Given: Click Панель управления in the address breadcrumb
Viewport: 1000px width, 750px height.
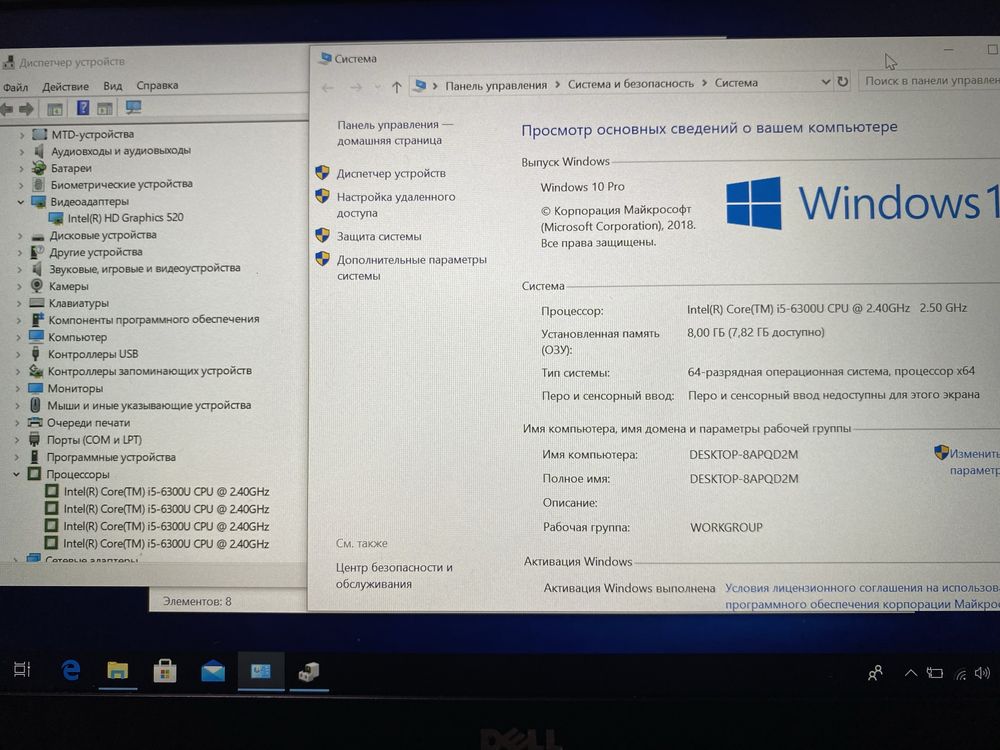Looking at the screenshot, I should click(x=496, y=85).
